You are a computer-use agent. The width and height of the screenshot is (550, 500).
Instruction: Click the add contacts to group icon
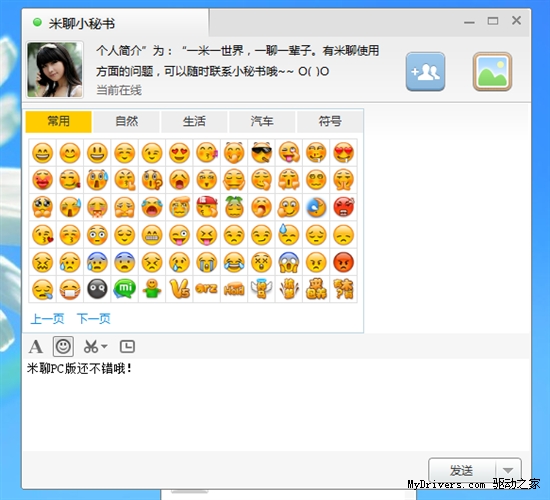pos(425,72)
